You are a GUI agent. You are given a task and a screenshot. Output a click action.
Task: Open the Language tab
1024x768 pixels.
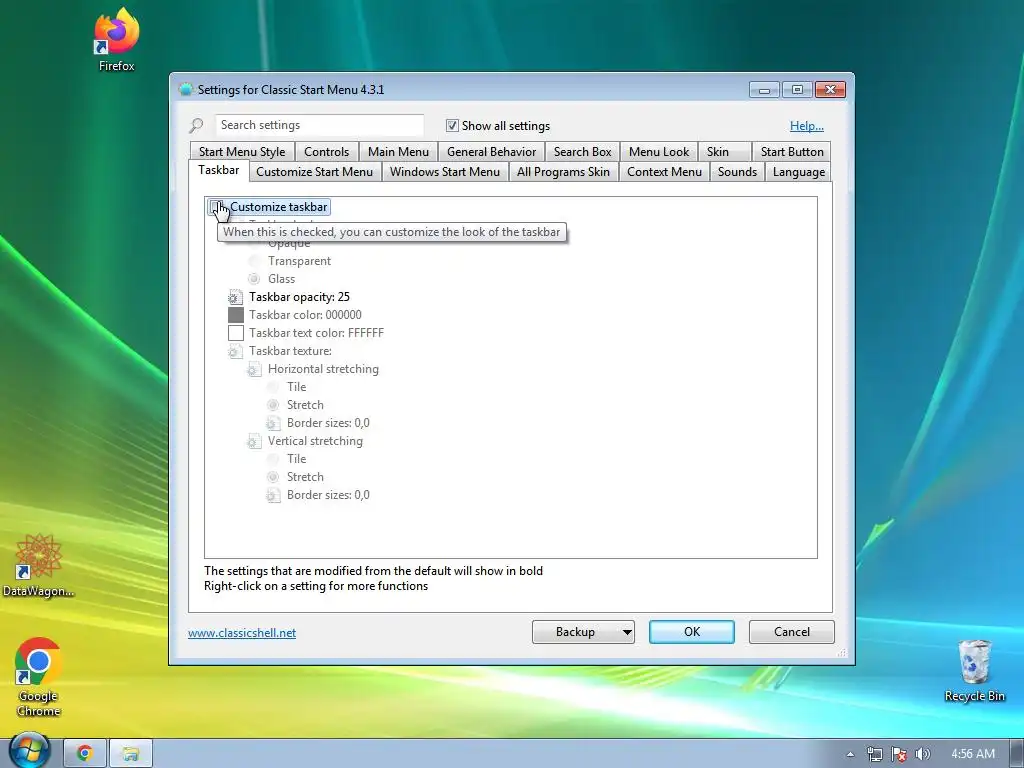pos(799,172)
